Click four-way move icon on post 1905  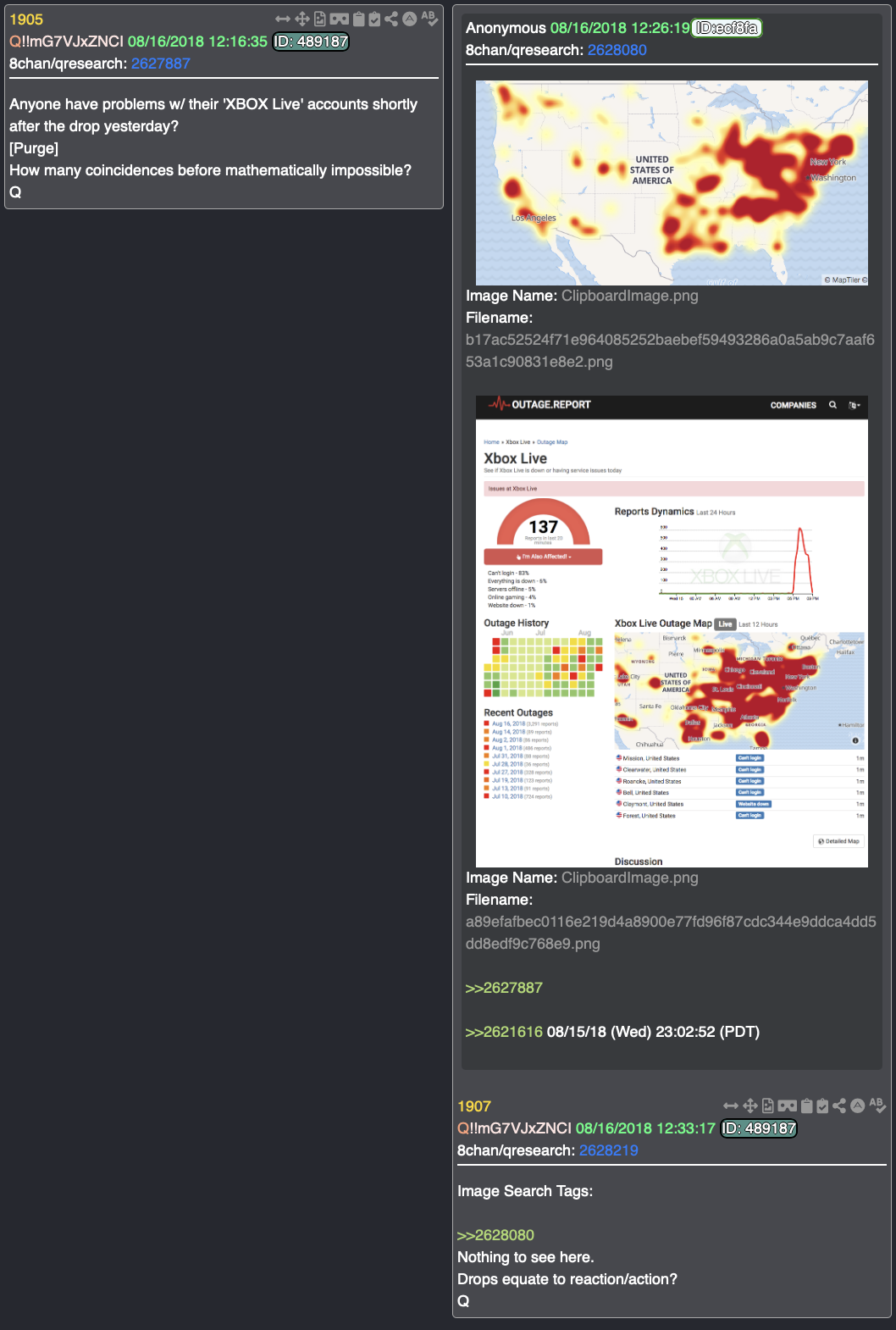coord(301,19)
